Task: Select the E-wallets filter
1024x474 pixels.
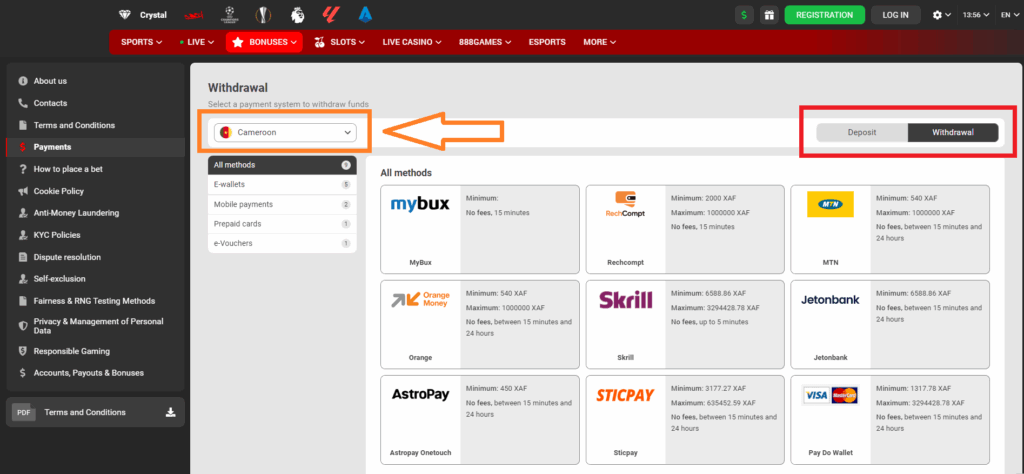Action: (x=282, y=185)
